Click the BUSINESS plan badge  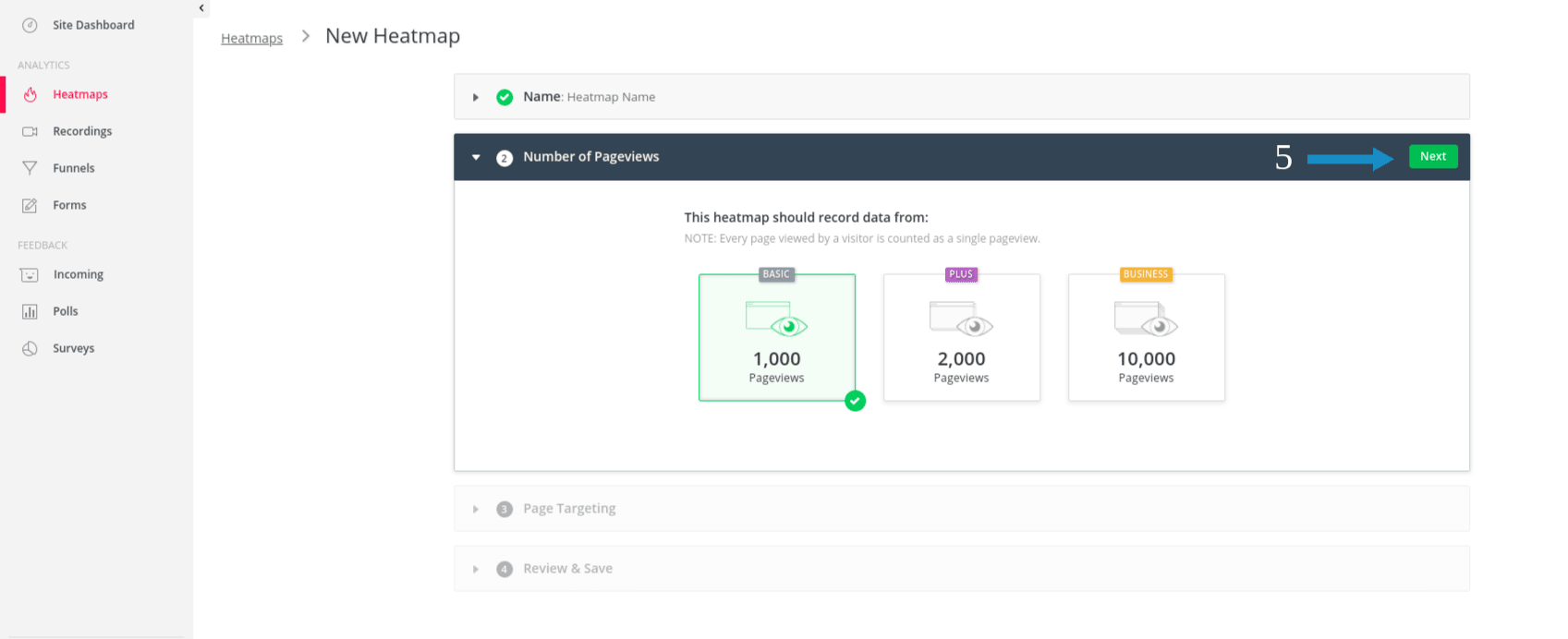pos(1146,274)
